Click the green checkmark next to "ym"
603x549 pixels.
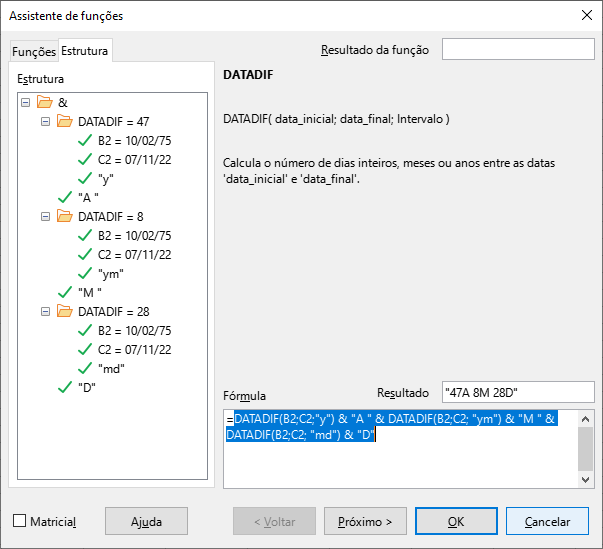pos(85,273)
